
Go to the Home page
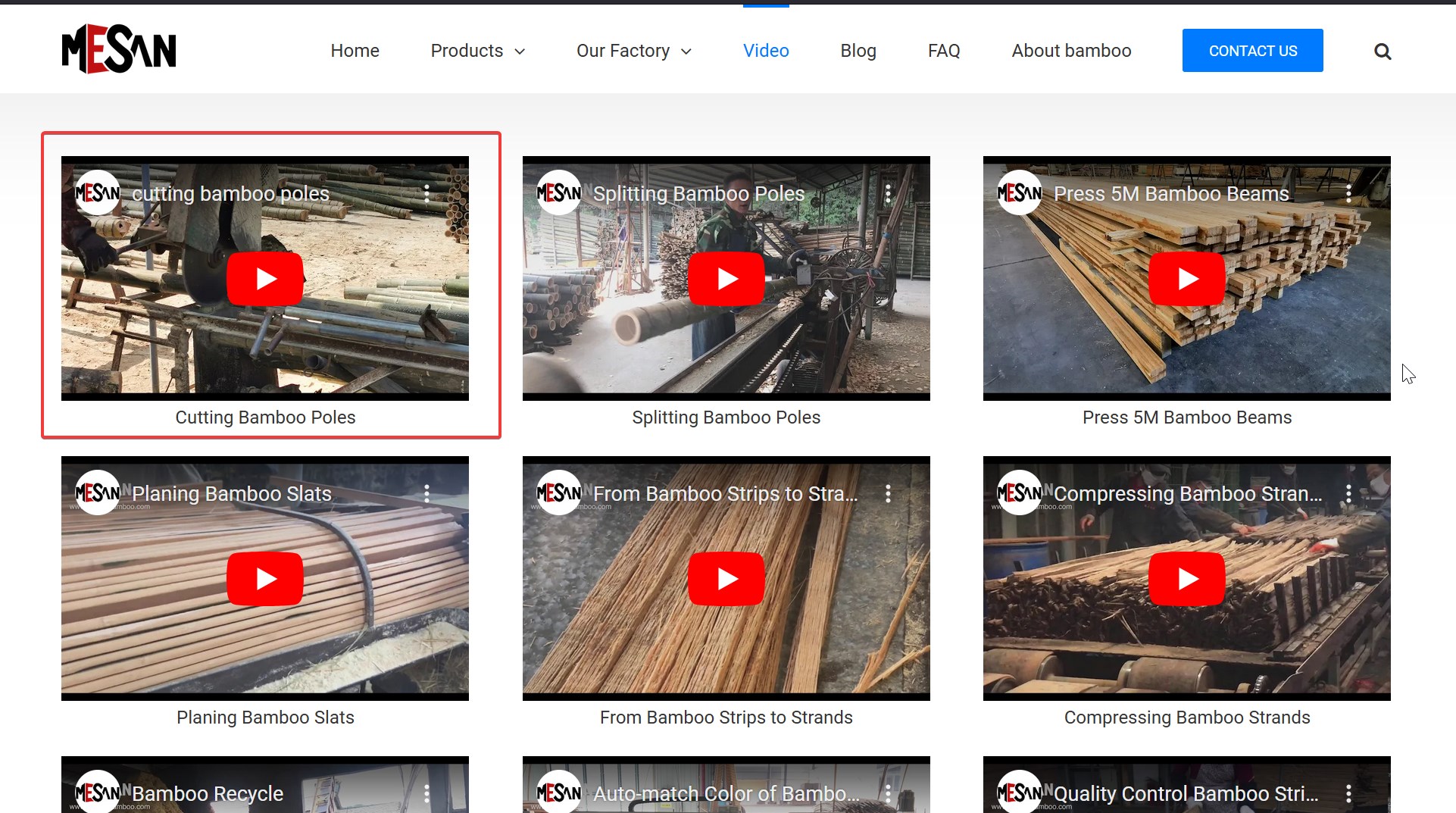pyautogui.click(x=355, y=51)
